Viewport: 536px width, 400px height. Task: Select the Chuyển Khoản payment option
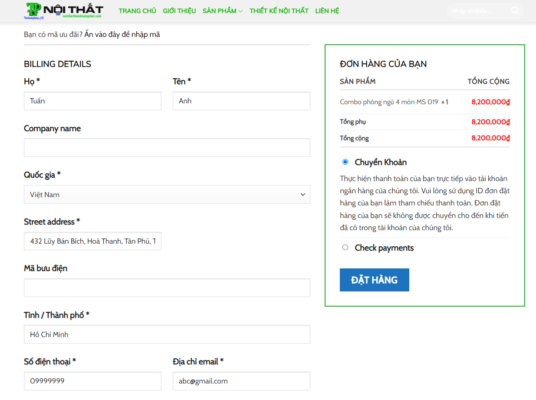click(345, 162)
